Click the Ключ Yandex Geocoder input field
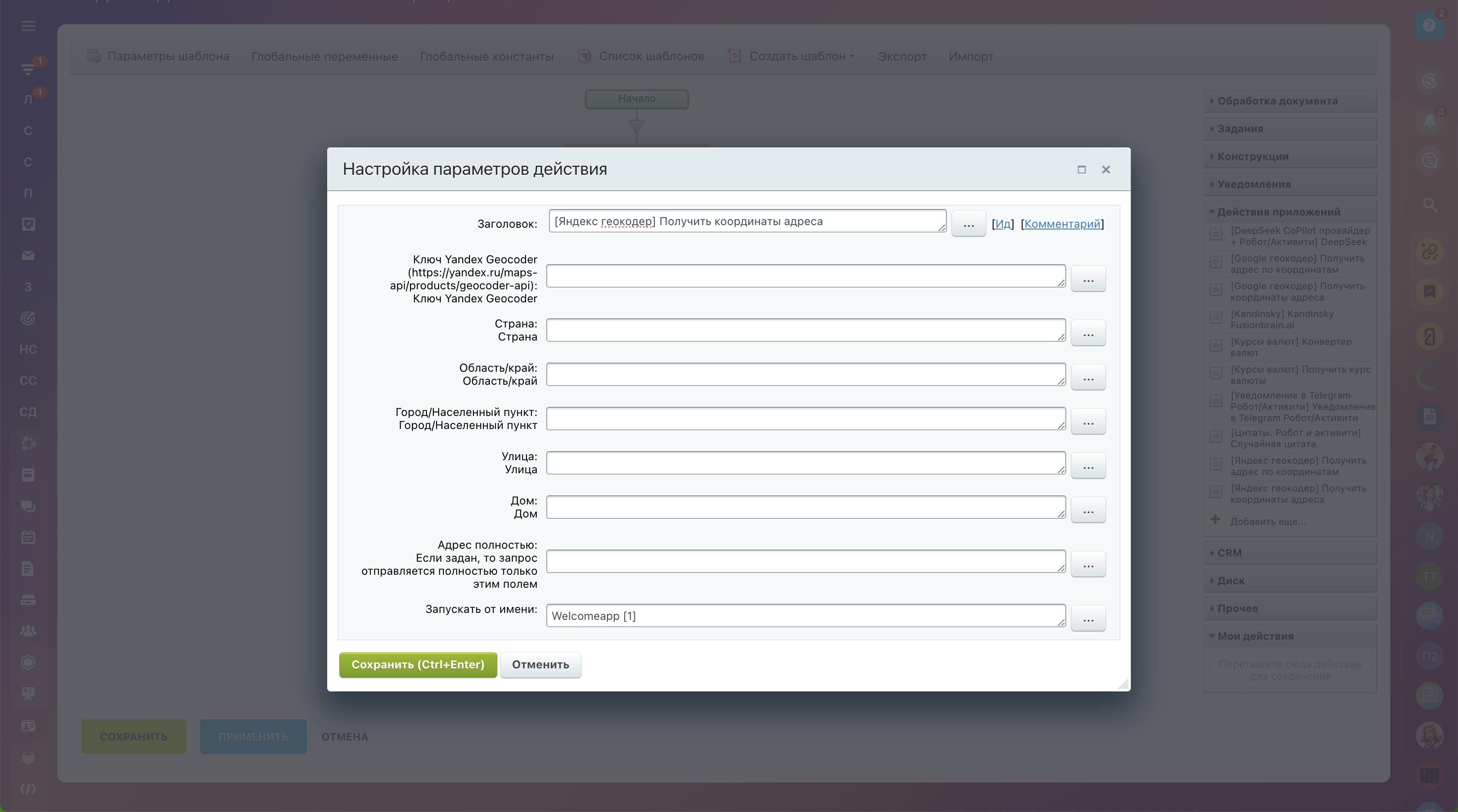The height and width of the screenshot is (812, 1458). [805, 276]
